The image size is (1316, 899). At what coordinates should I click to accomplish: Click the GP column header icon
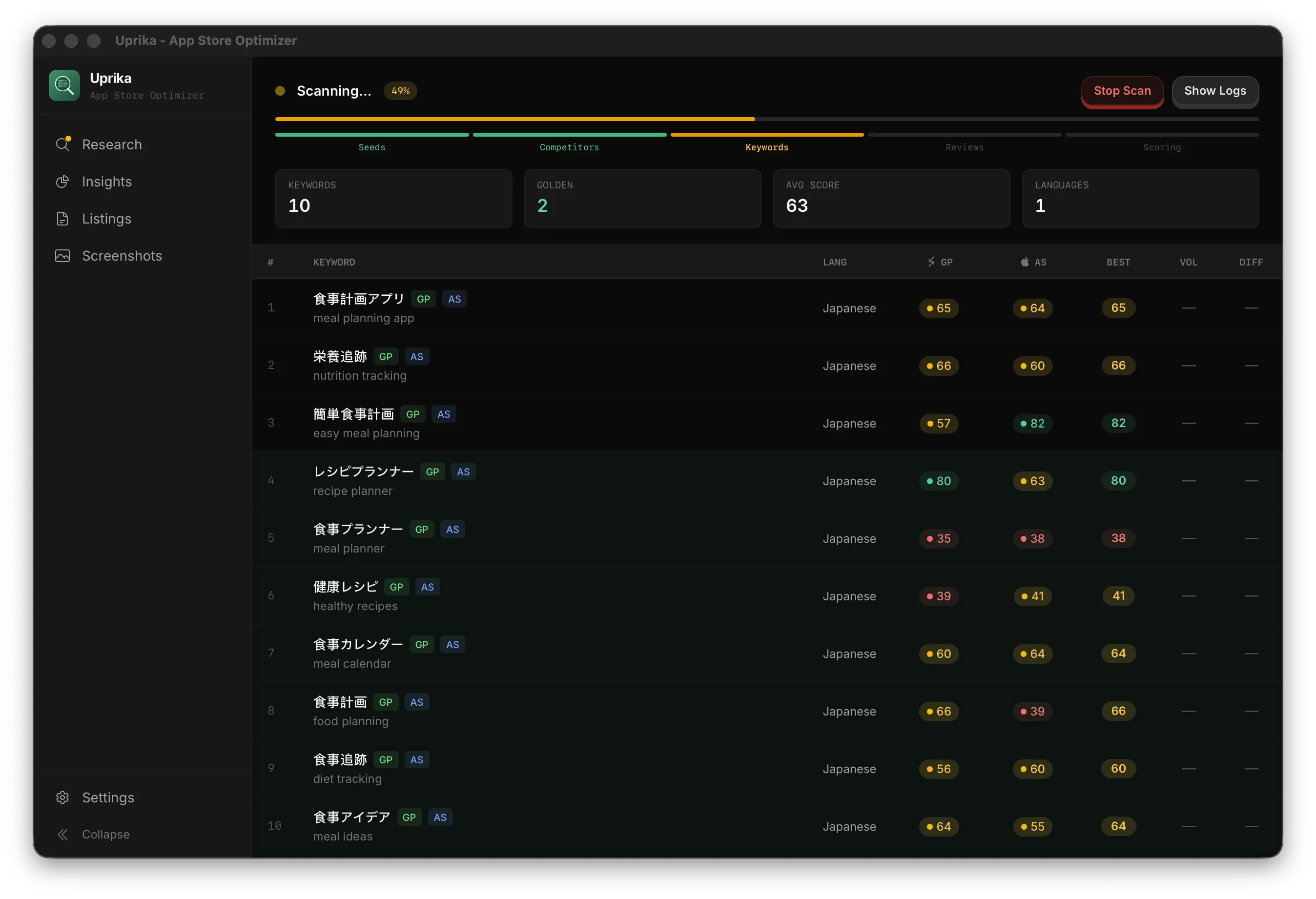click(x=931, y=262)
